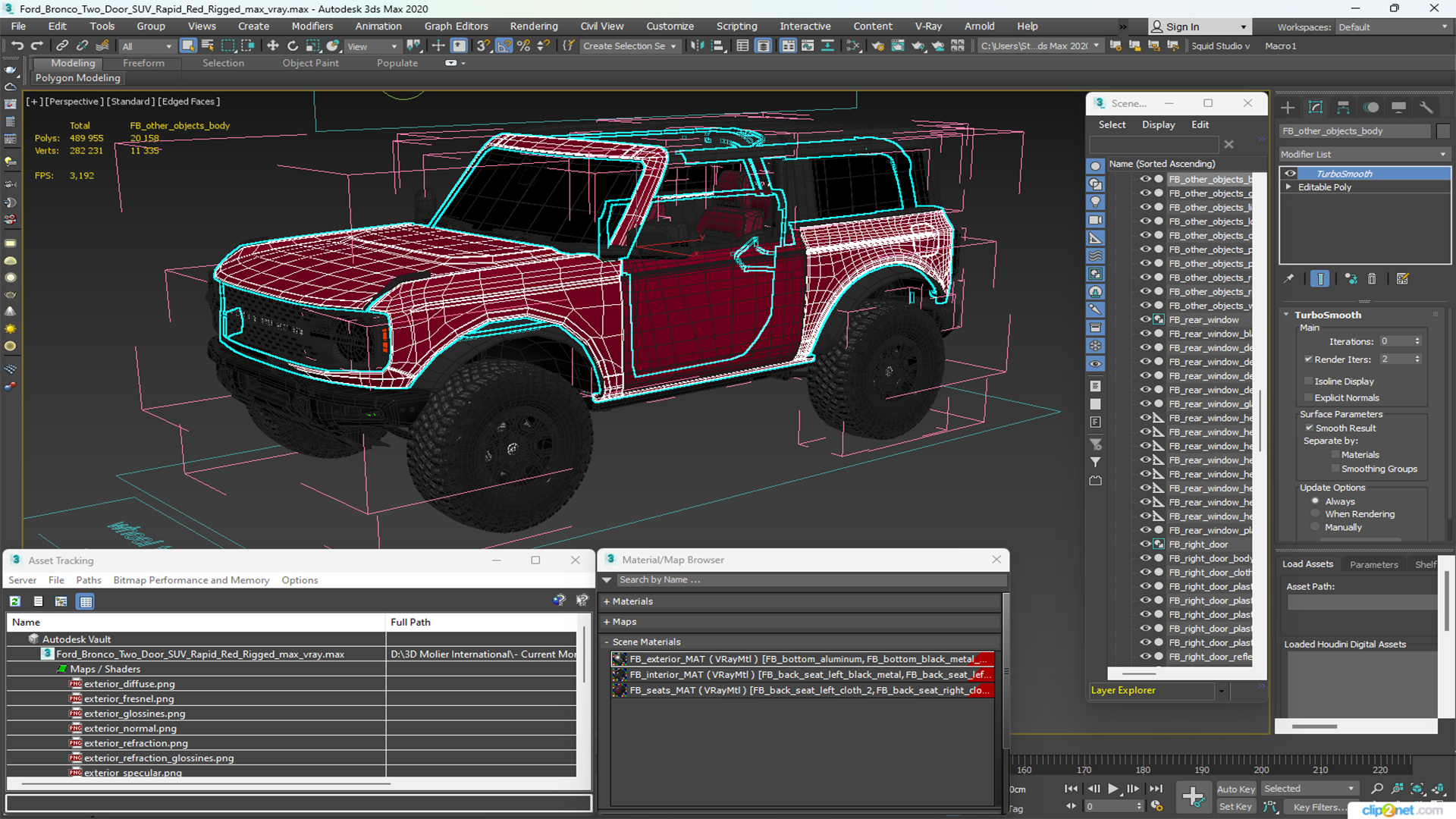The height and width of the screenshot is (819, 1456).
Task: Click Play Animation button
Action: point(1112,789)
